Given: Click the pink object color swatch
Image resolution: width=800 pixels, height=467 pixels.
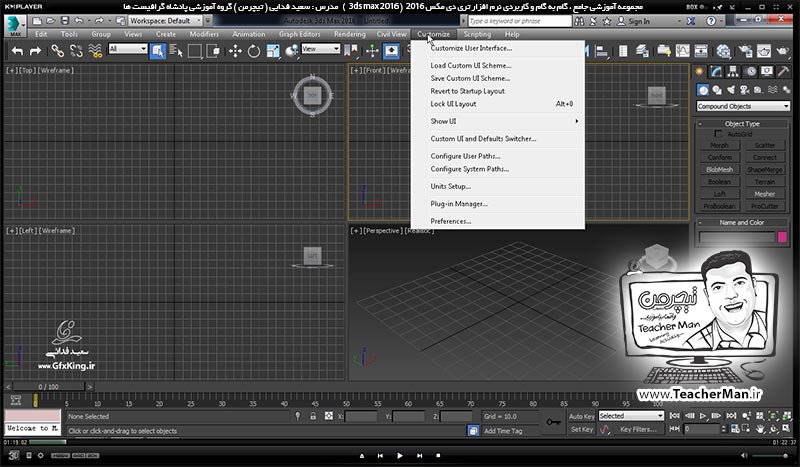Looking at the screenshot, I should click(782, 237).
